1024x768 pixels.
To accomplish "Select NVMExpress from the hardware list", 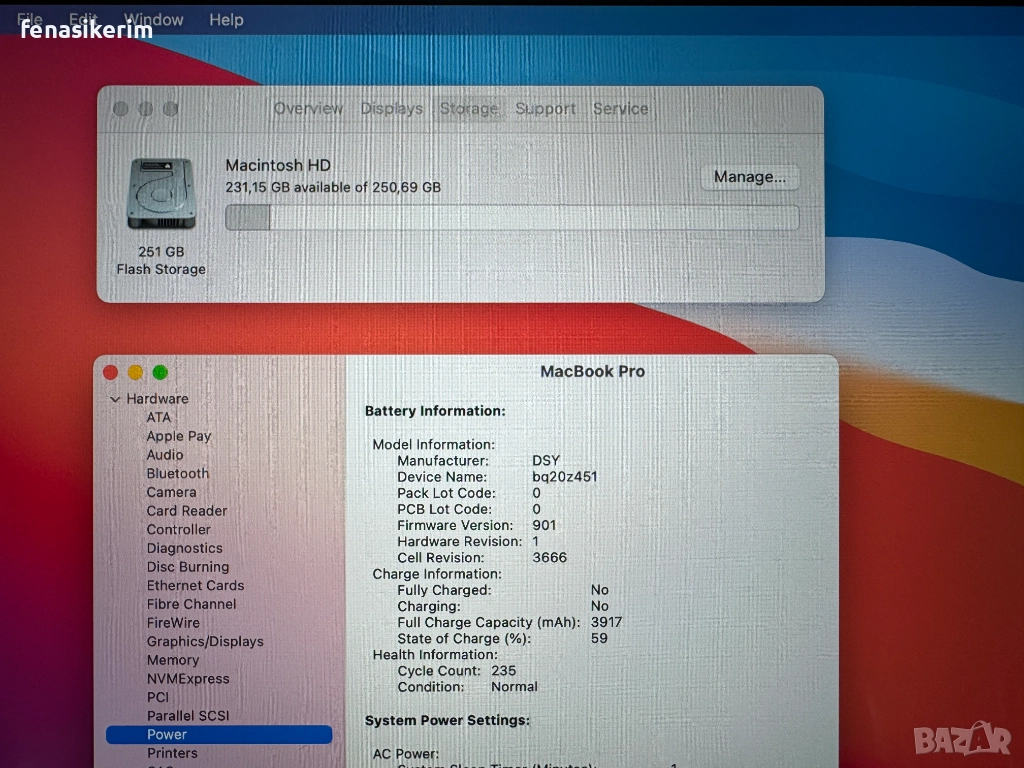I will point(188,679).
